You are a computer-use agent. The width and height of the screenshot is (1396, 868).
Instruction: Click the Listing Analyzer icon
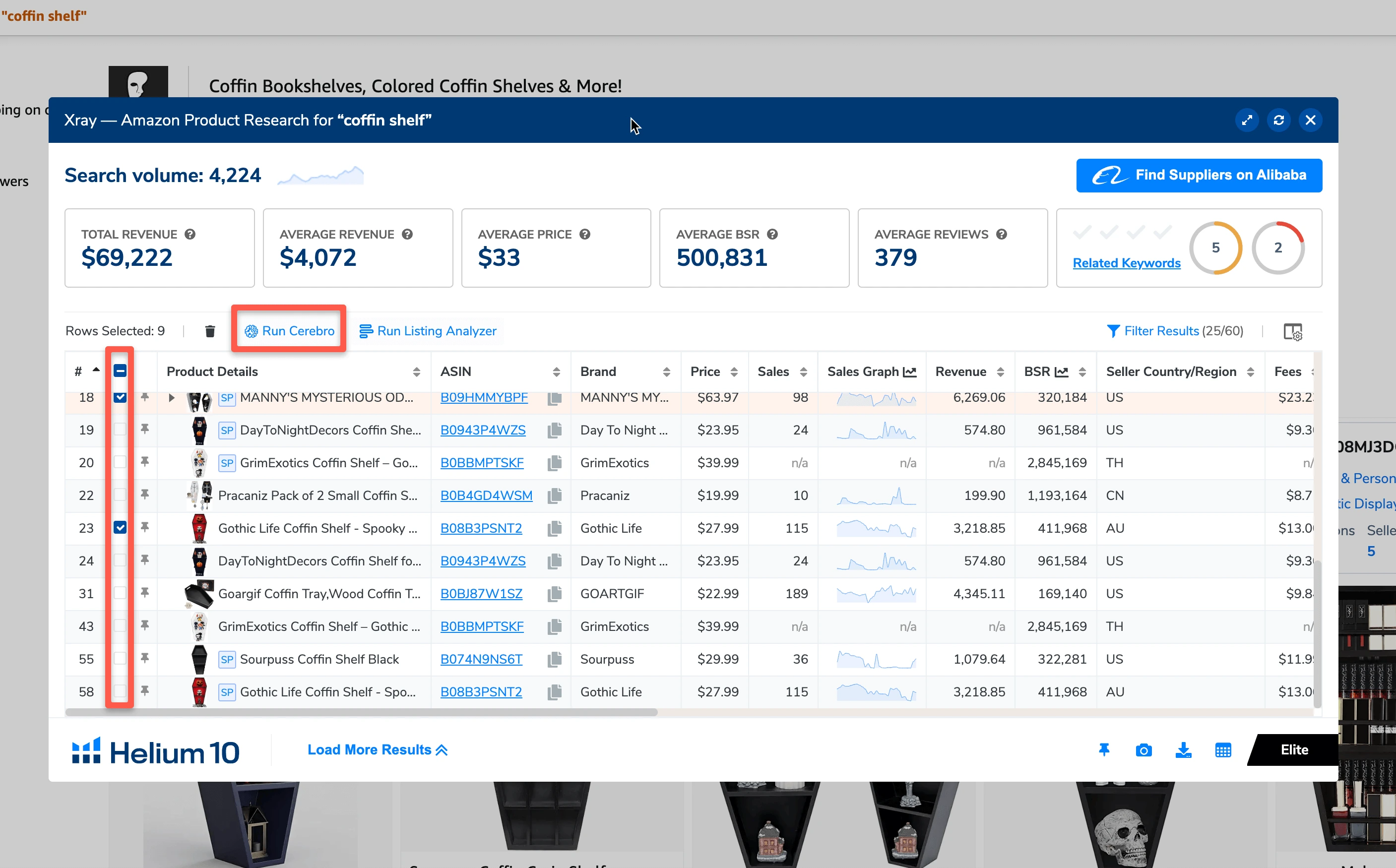tap(367, 331)
